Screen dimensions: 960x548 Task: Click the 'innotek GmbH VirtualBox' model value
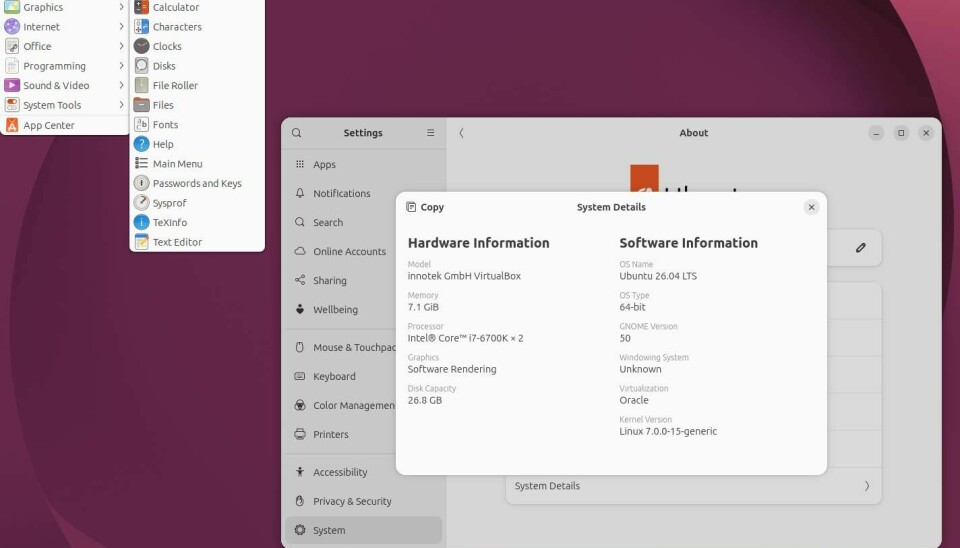pos(464,276)
